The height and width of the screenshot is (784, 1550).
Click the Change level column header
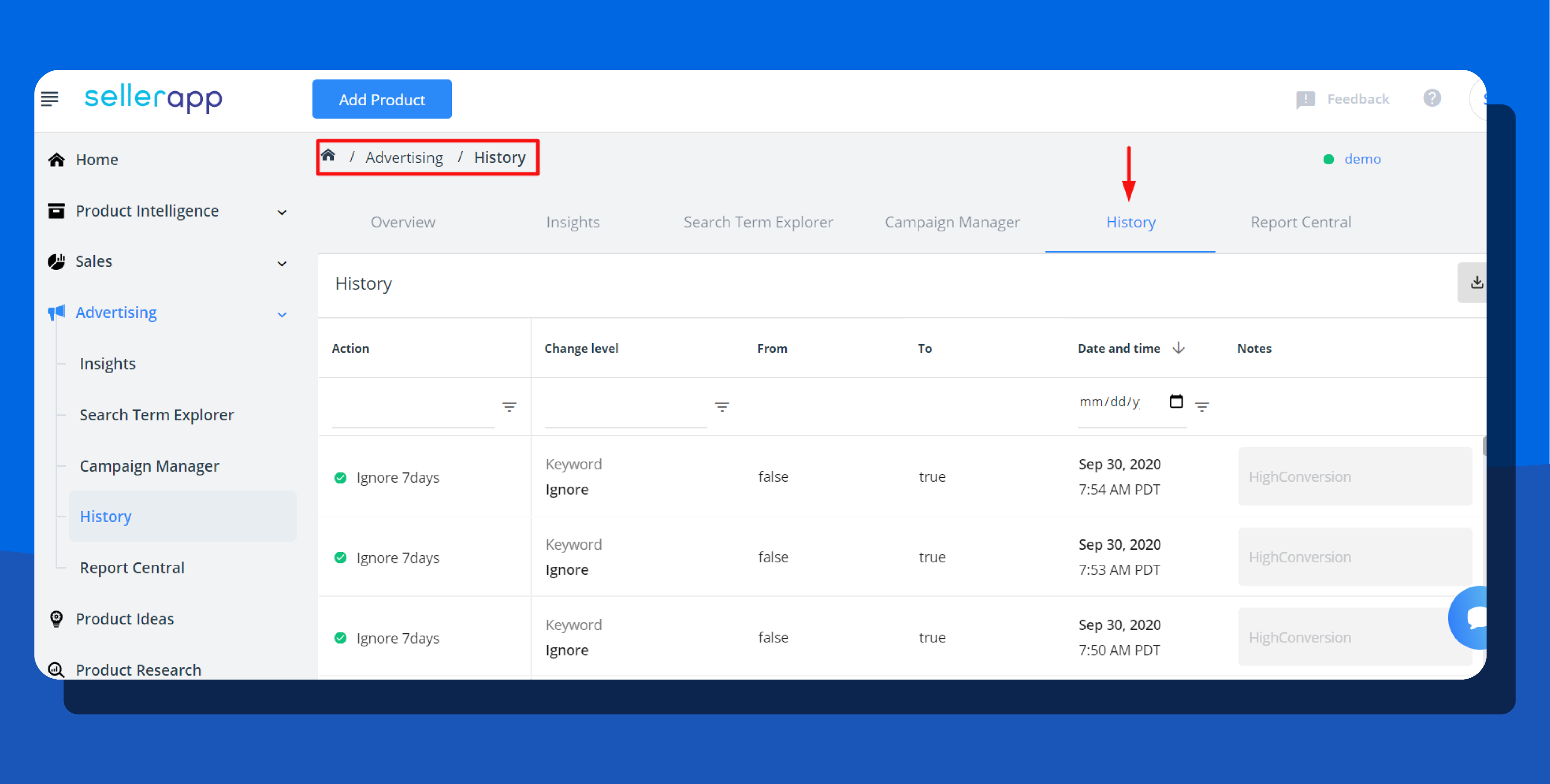click(581, 348)
